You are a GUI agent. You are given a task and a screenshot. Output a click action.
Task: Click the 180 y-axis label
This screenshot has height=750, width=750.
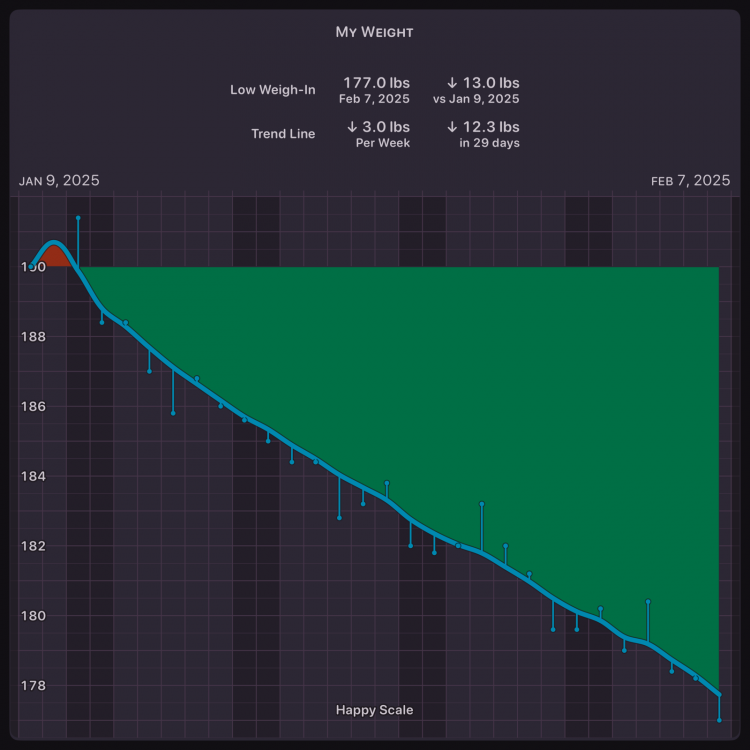pos(32,616)
